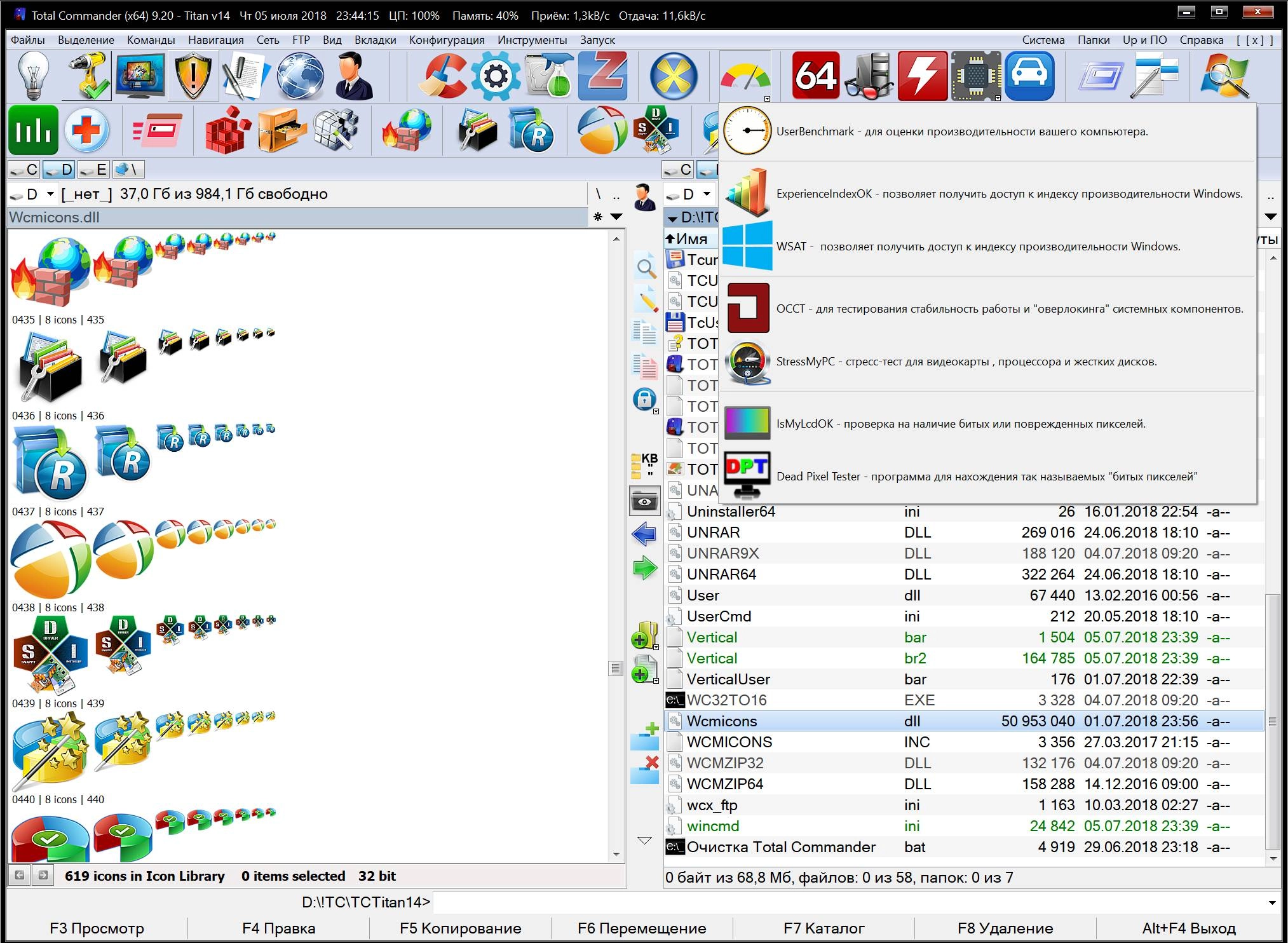Click the blue left arrow in vertical bar
Screen dimensions: 1288x943
[644, 534]
